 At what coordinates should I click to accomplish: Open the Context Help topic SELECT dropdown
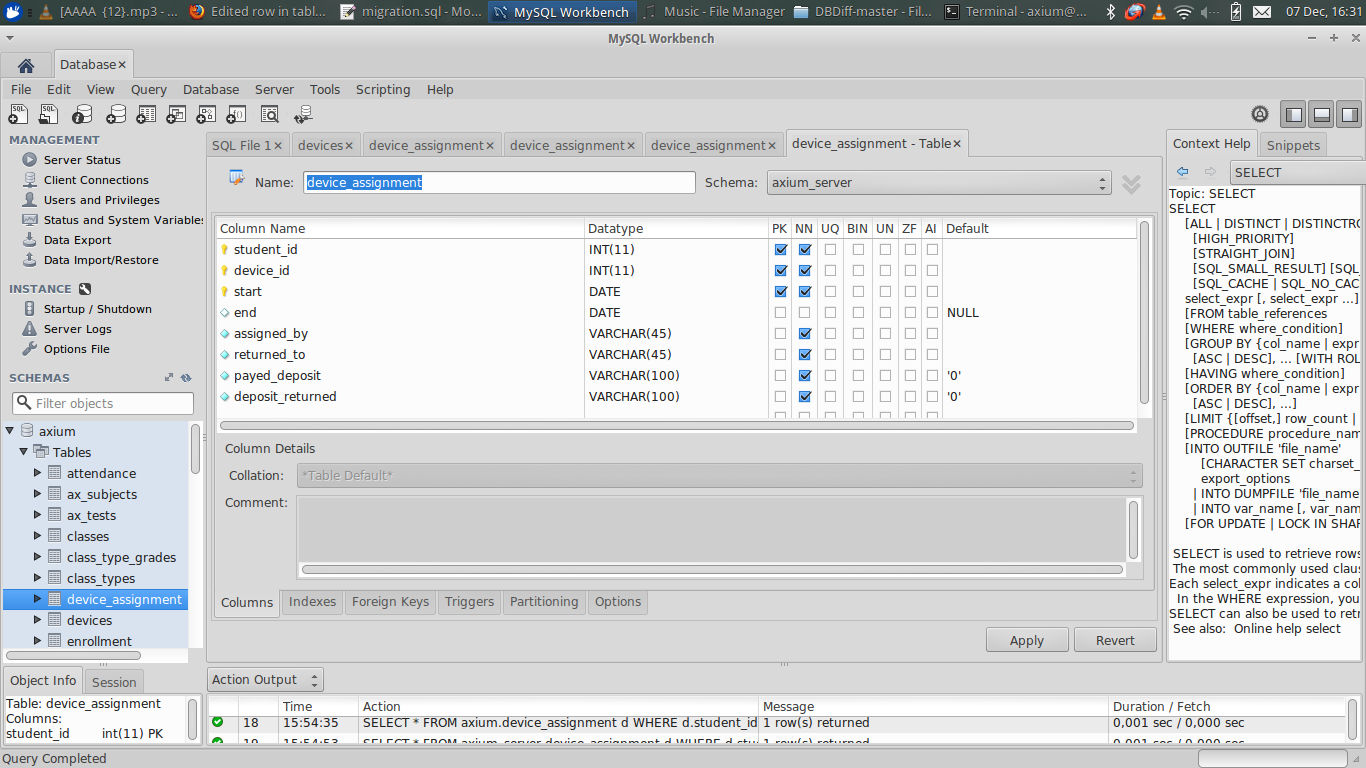point(1297,172)
